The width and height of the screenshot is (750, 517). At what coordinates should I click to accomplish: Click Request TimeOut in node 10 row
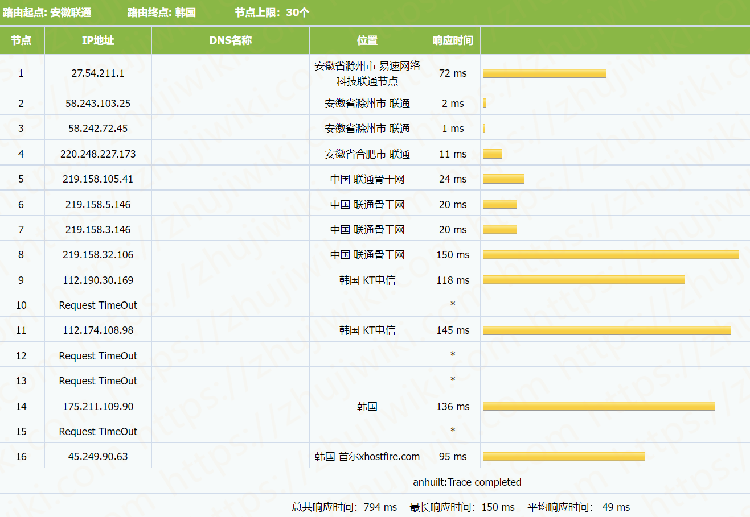coord(98,305)
